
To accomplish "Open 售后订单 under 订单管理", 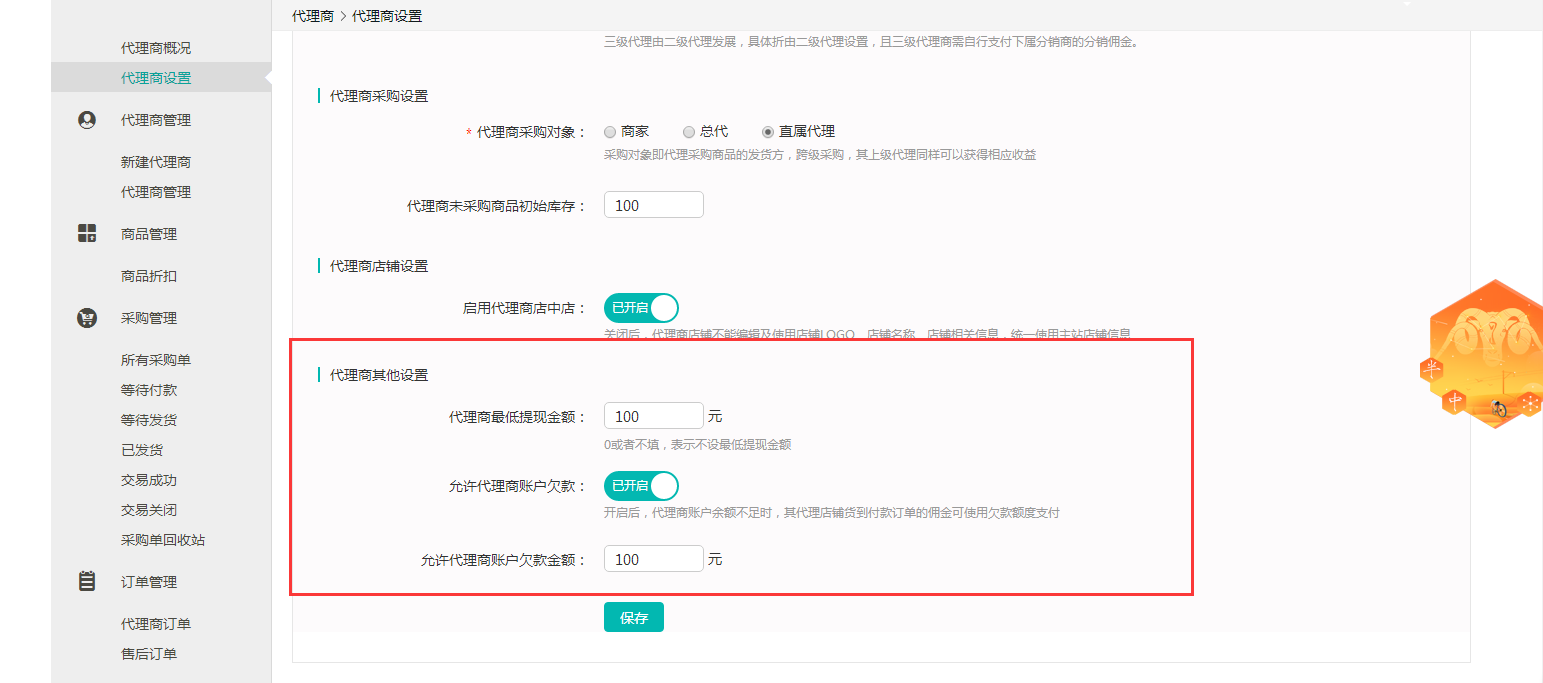I will [x=148, y=654].
